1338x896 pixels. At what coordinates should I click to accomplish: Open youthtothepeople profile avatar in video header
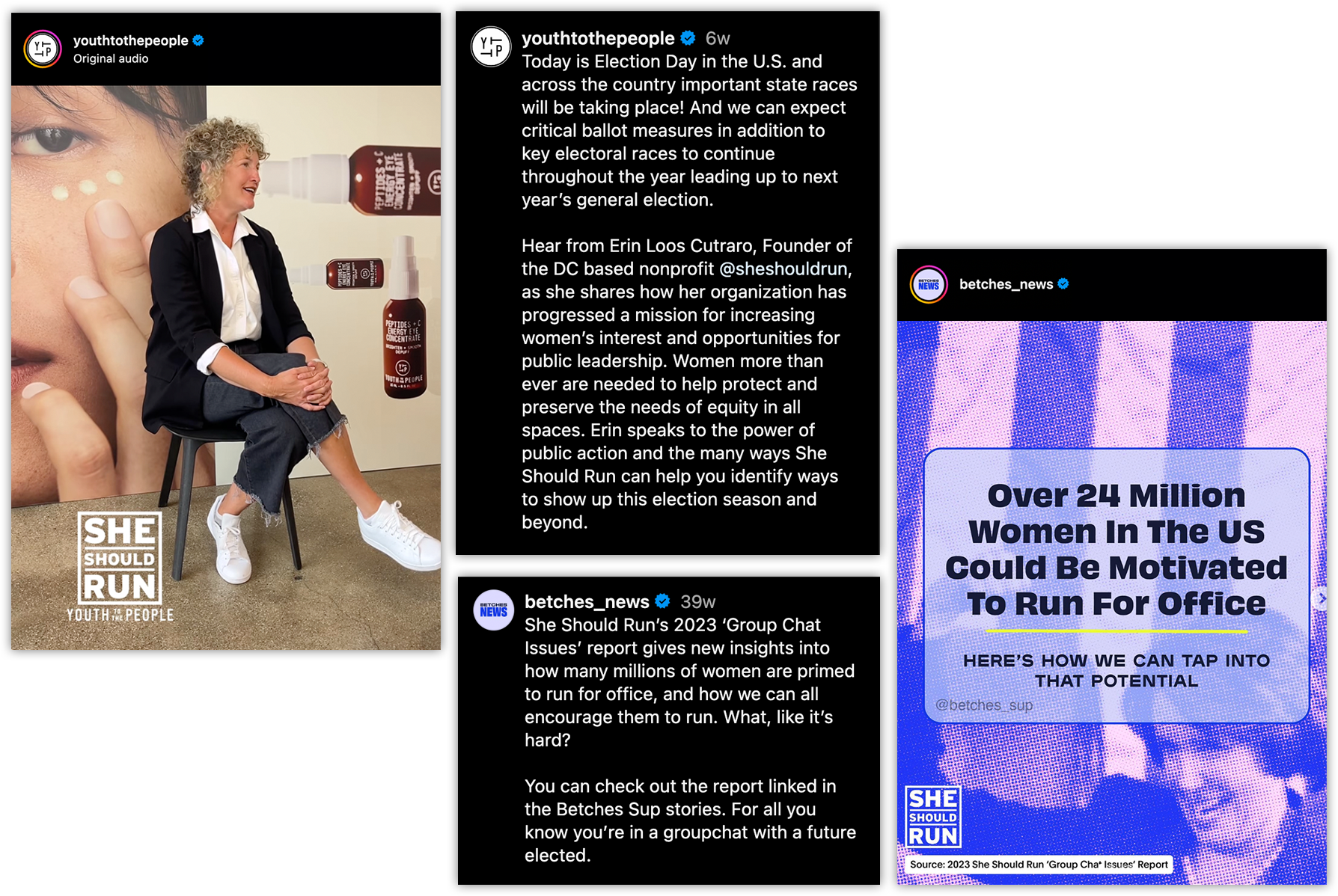43,49
